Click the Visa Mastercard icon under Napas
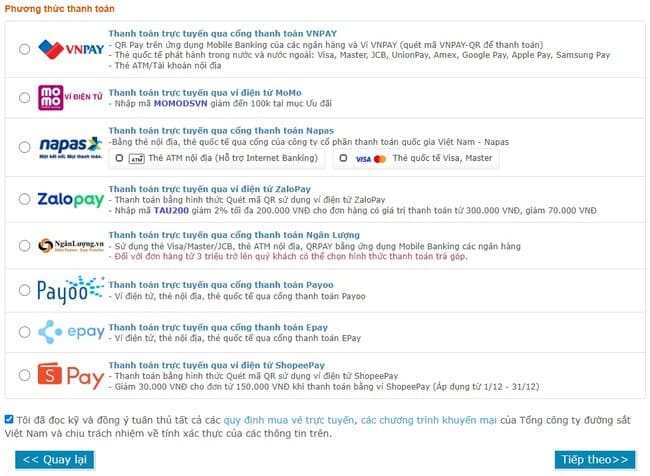 pyautogui.click(x=371, y=159)
